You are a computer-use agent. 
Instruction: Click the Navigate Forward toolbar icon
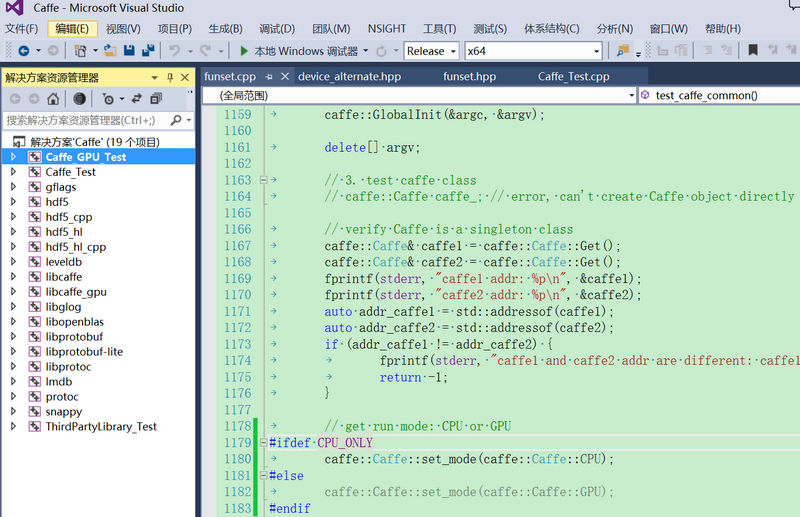[x=53, y=51]
